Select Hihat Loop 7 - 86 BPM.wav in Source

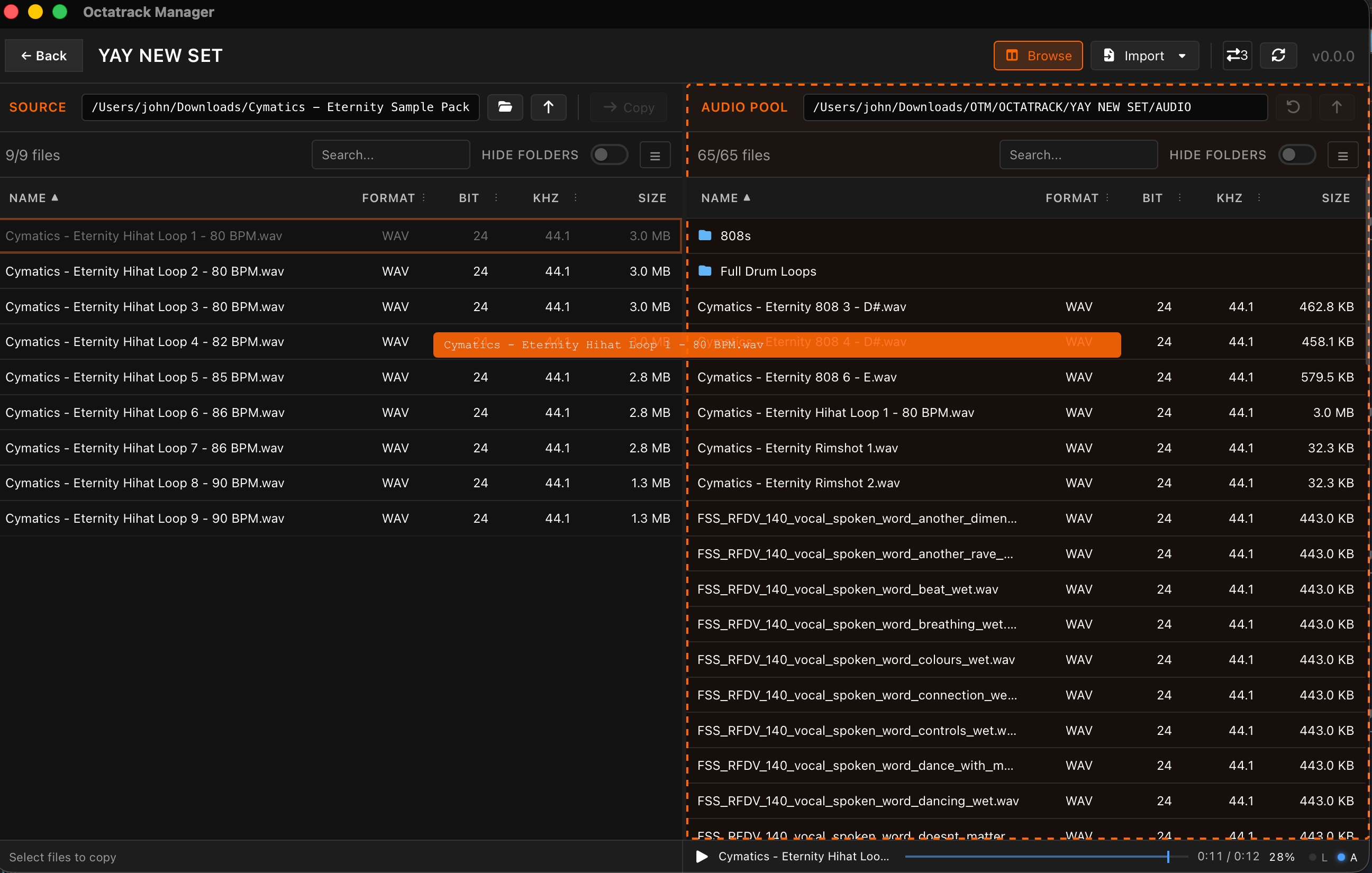click(x=341, y=448)
